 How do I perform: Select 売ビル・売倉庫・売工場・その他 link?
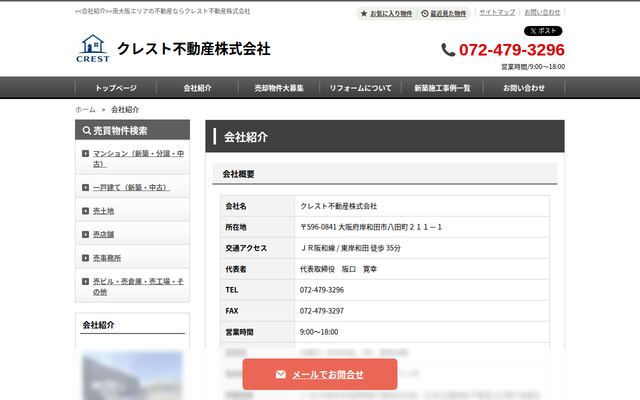click(x=138, y=287)
